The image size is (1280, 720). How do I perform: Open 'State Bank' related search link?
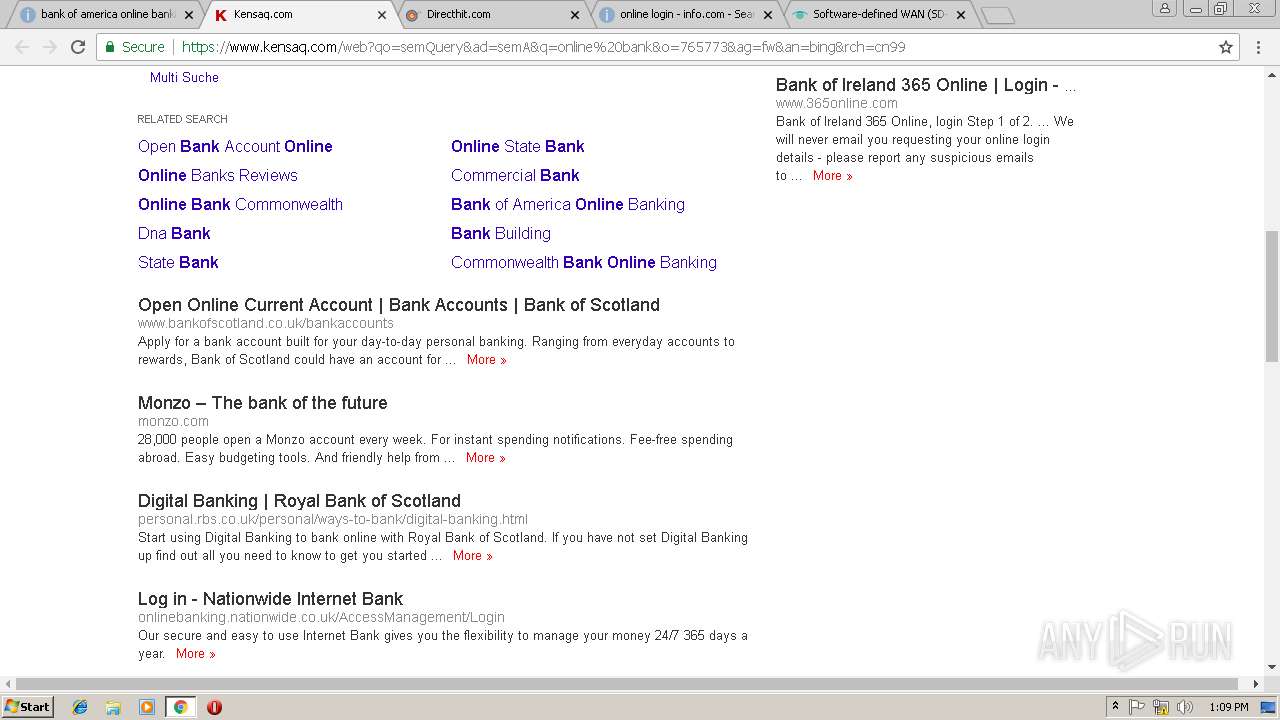click(x=178, y=262)
